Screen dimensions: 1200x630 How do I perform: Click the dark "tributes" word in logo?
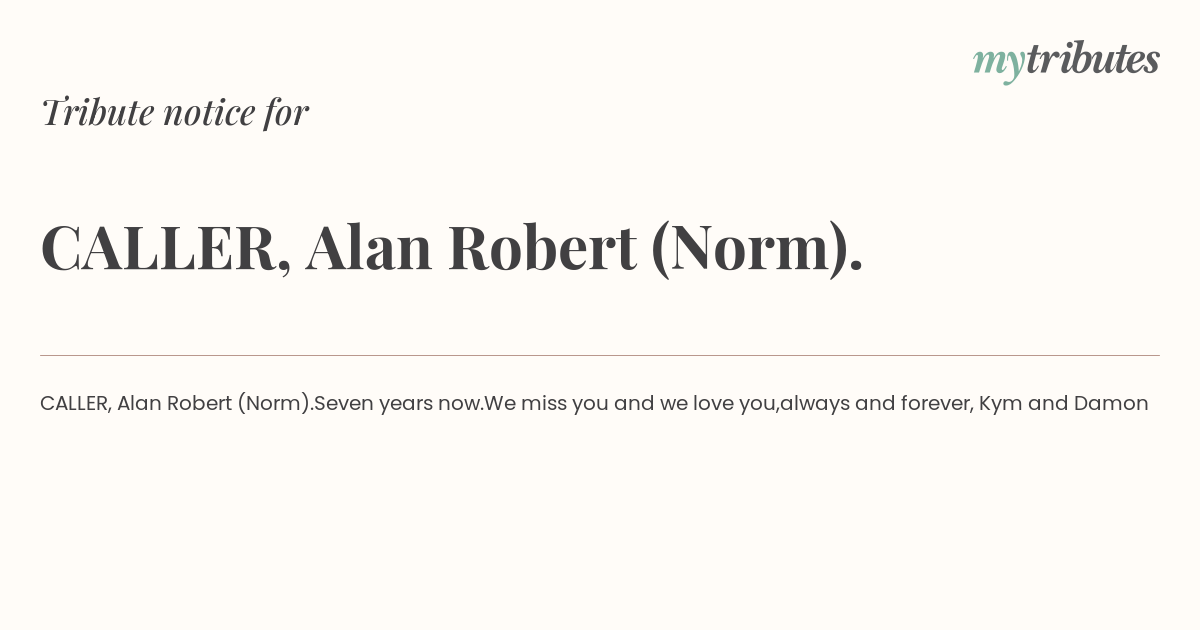coord(1093,59)
